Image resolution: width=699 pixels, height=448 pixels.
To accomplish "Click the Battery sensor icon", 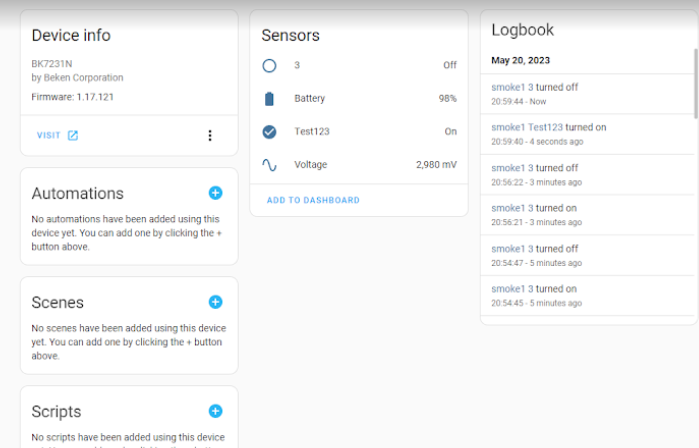I will 269,99.
